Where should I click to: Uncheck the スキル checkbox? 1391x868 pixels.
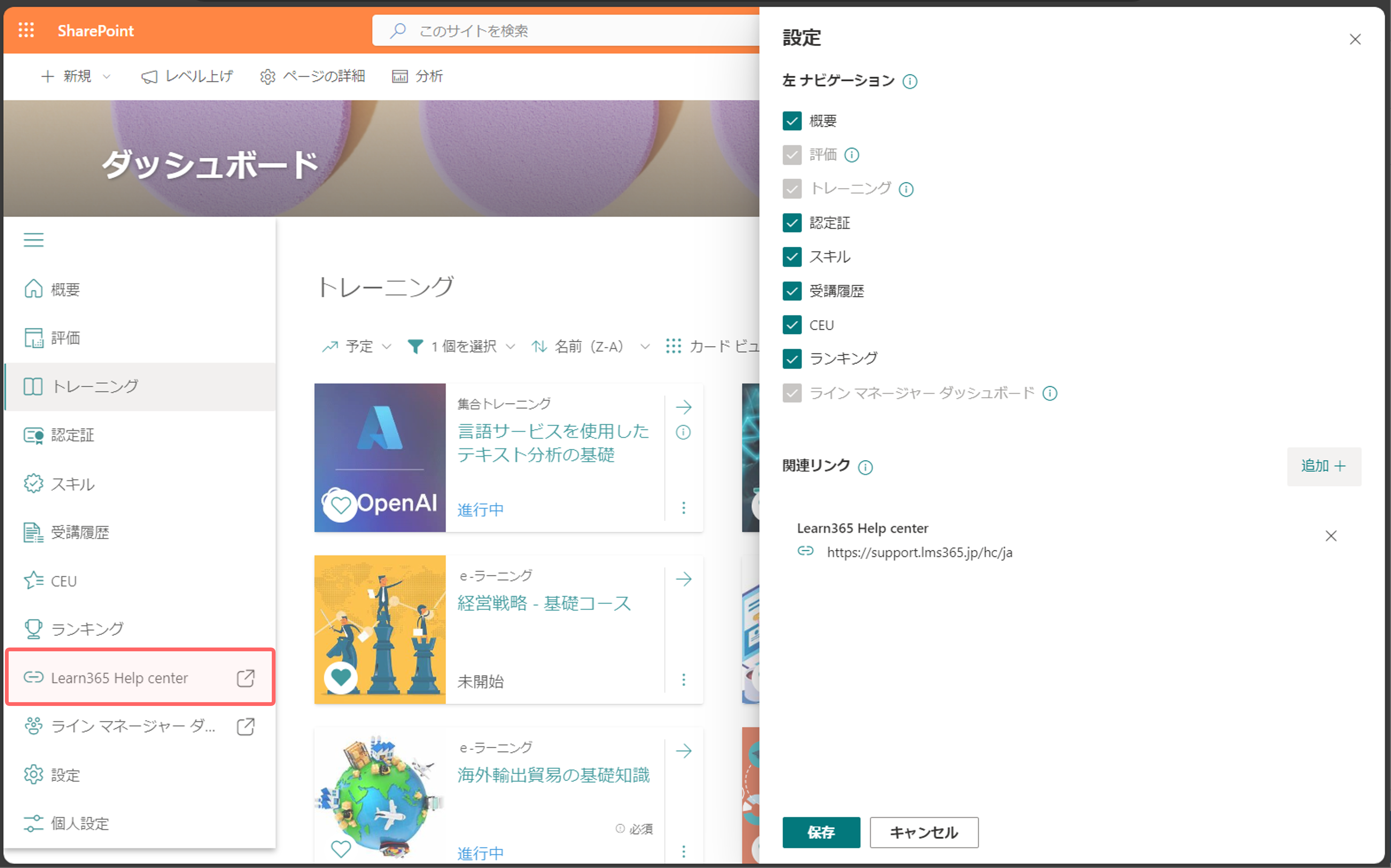click(x=792, y=257)
